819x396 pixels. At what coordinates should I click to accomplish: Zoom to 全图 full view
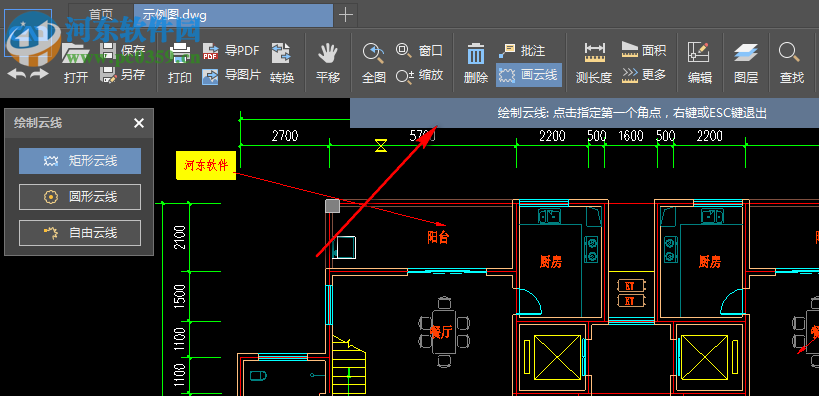coord(373,64)
